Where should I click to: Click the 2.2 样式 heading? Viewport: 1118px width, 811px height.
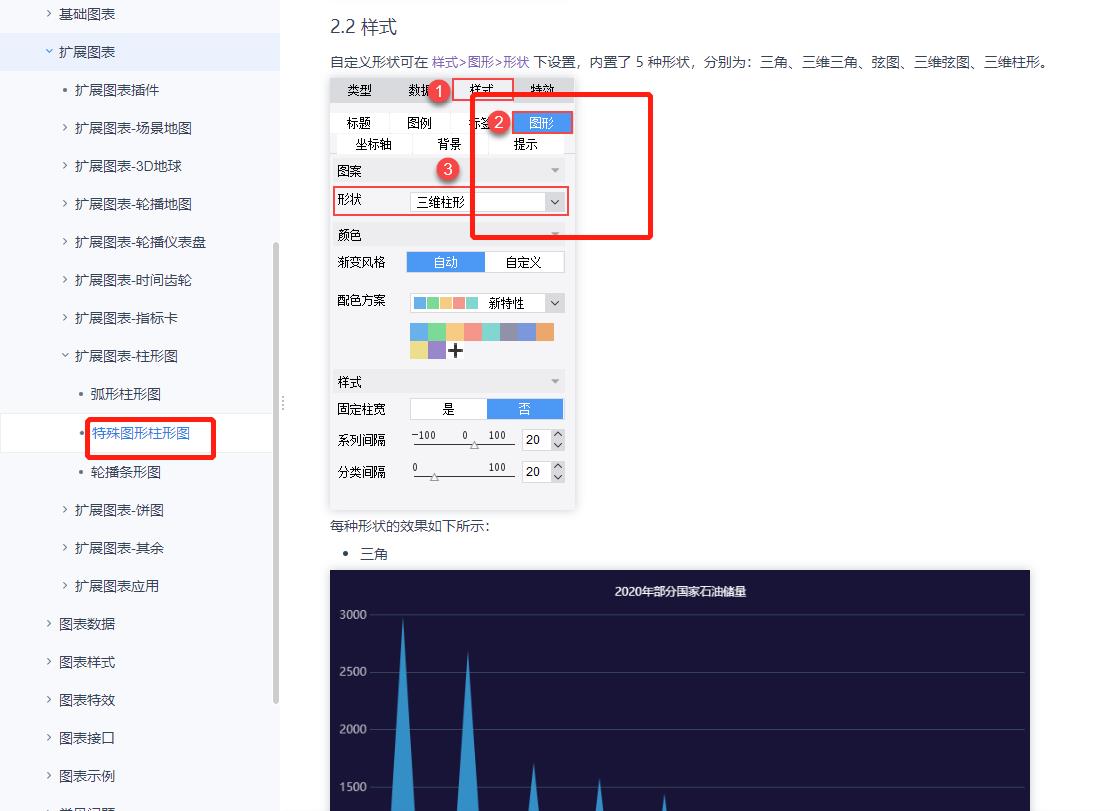click(x=364, y=27)
